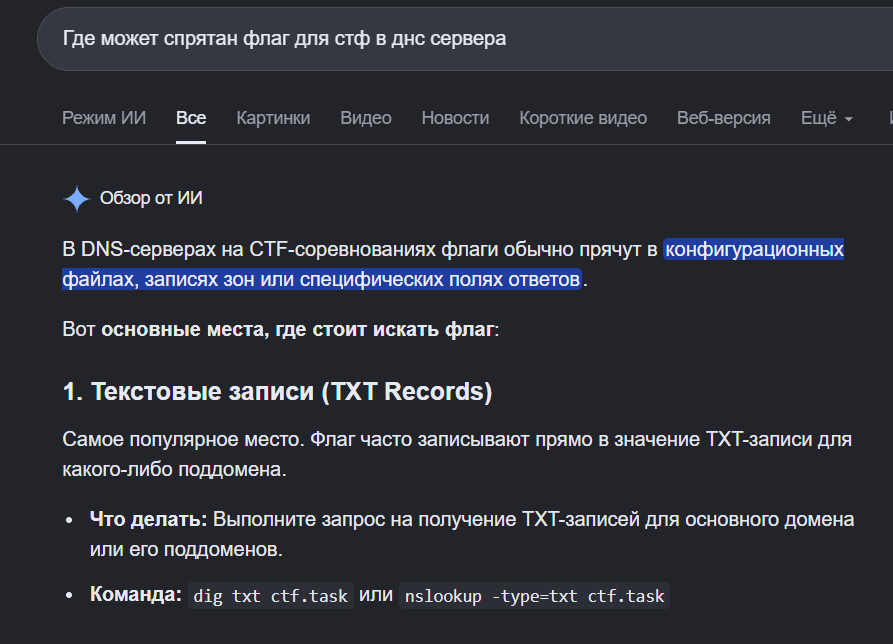Click the paragraph starting Самое популярное место
This screenshot has width=893, height=644.
[457, 454]
